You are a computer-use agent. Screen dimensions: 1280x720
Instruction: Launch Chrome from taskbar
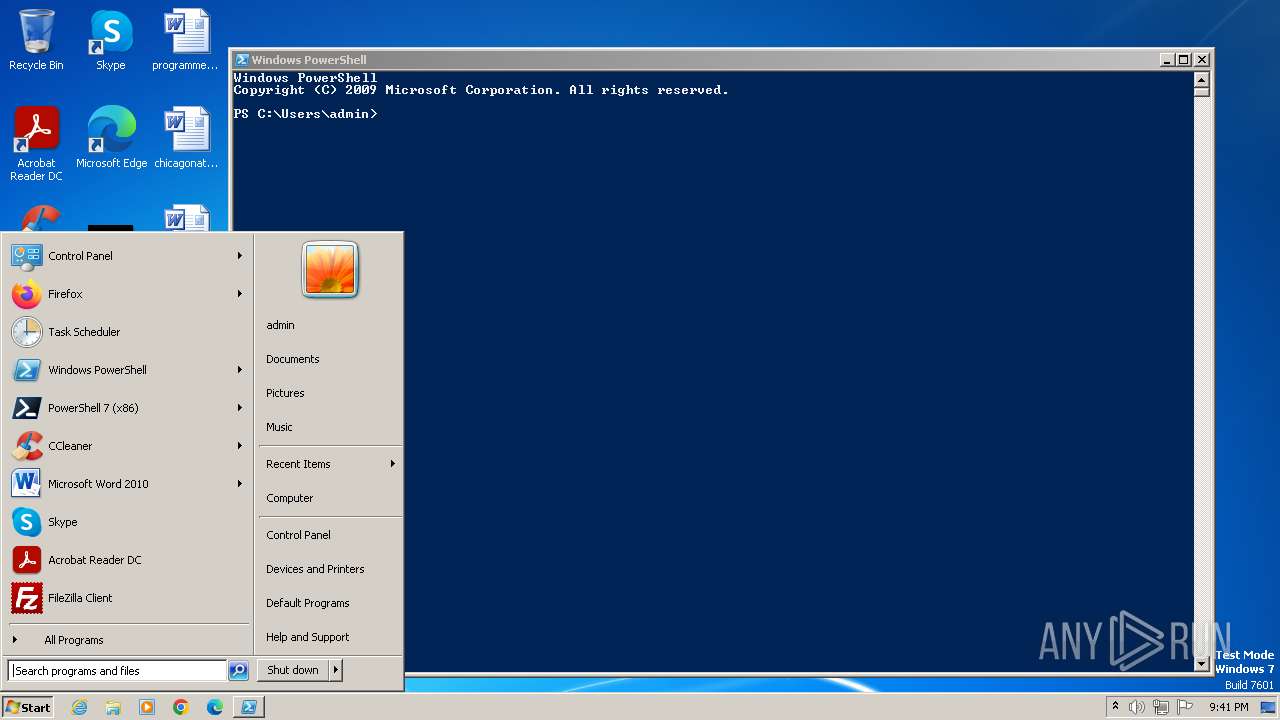tap(181, 707)
